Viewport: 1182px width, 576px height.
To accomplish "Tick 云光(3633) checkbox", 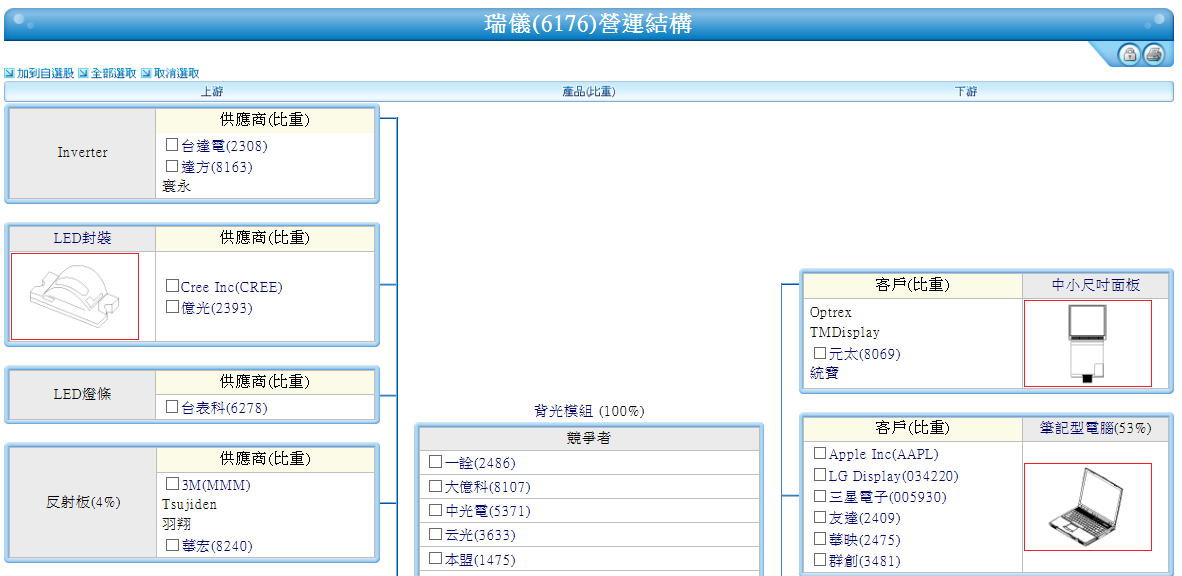I will [435, 534].
